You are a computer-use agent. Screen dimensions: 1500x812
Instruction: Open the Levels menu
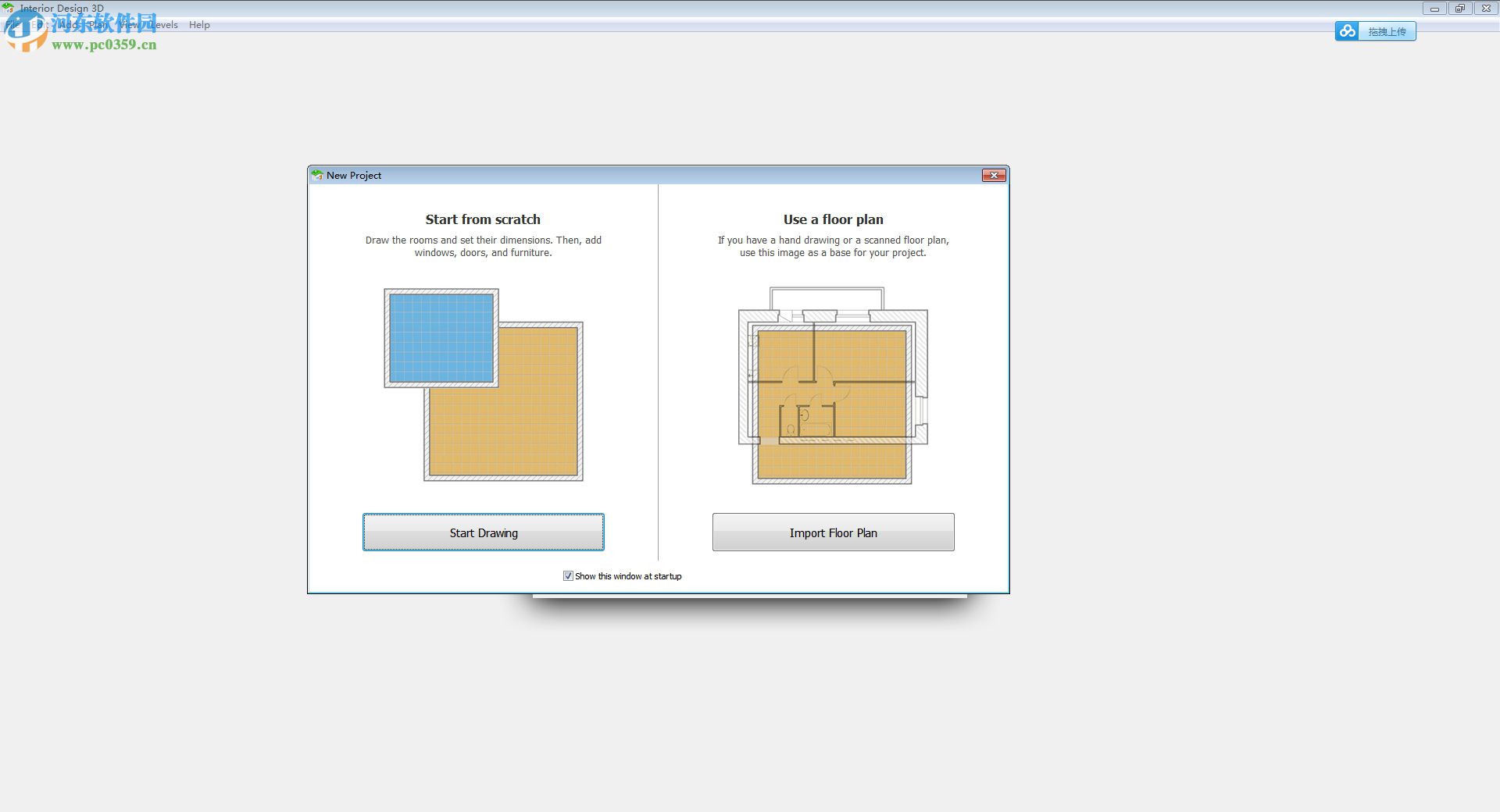coord(162,25)
